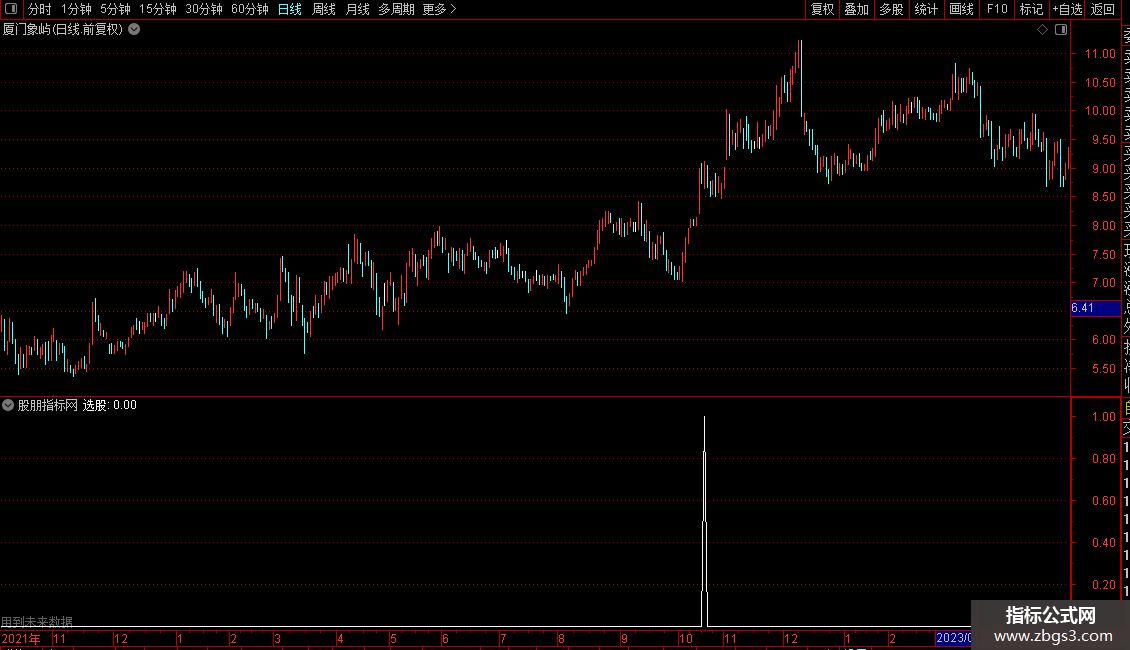Open the 股朋指标网 indicator dropdown
Viewport: 1130px width, 650px height.
[8, 405]
